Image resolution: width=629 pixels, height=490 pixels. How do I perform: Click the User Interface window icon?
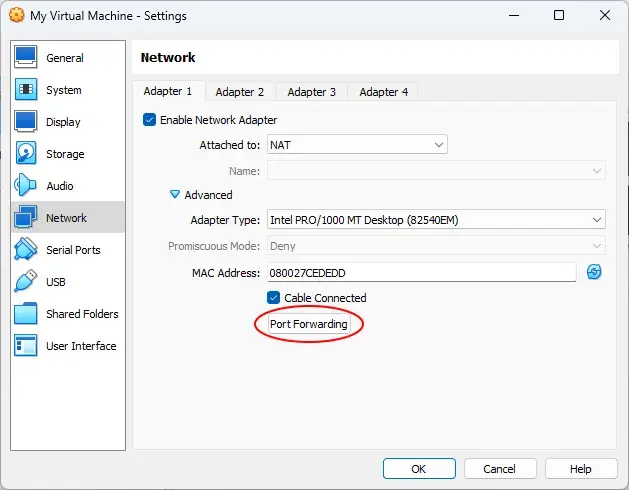tap(26, 346)
